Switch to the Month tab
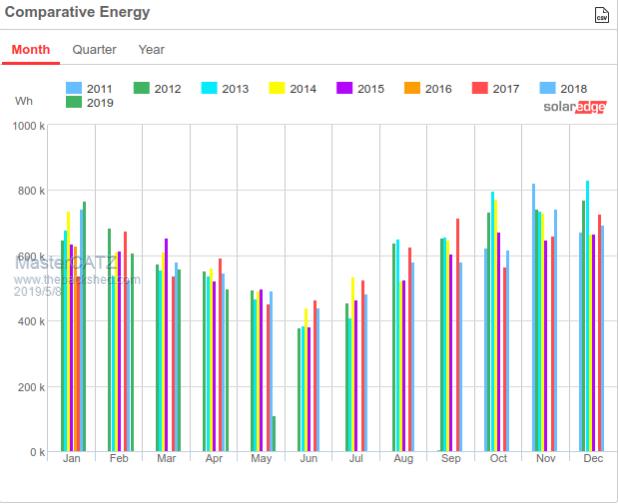The image size is (618, 504). [31, 50]
